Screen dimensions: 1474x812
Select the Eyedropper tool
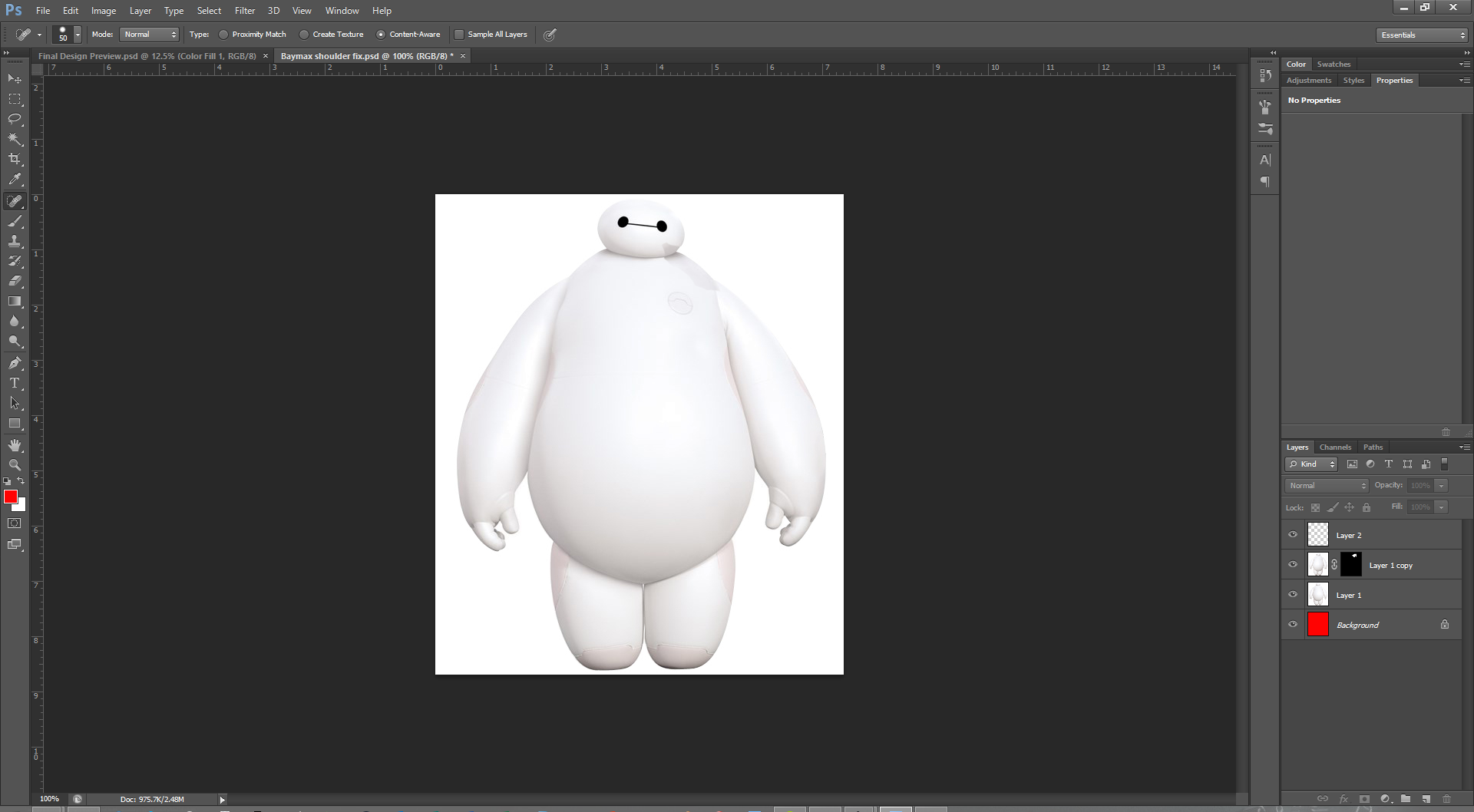pos(15,179)
